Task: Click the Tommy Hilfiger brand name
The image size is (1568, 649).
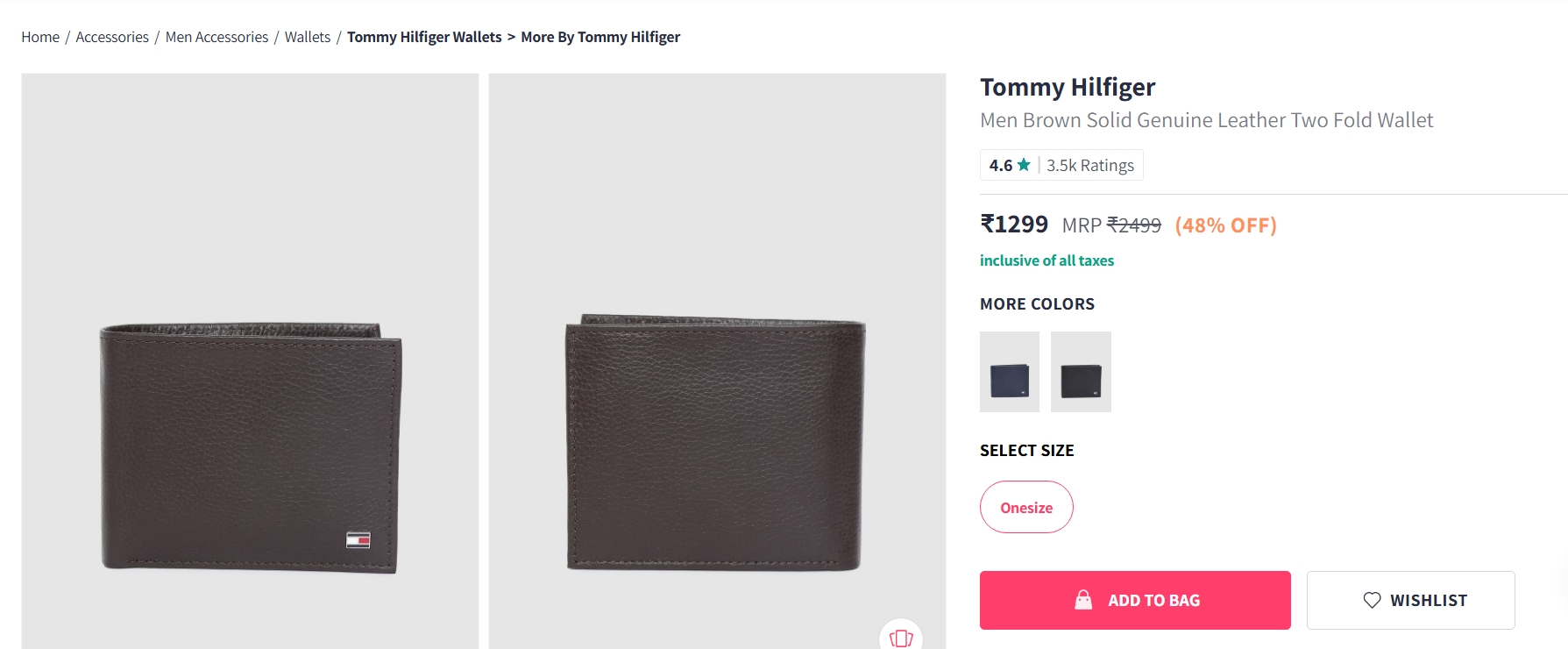Action: tap(1067, 87)
